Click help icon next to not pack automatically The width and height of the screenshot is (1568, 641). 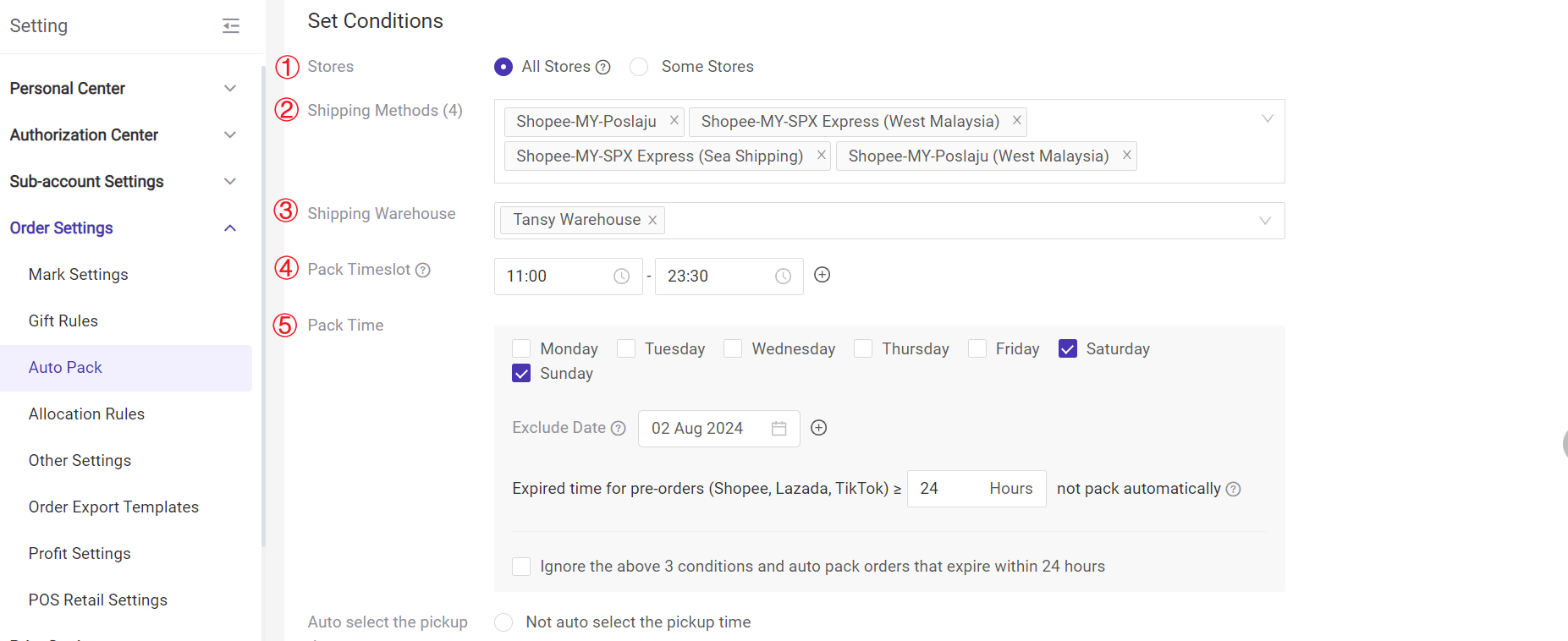point(1233,490)
